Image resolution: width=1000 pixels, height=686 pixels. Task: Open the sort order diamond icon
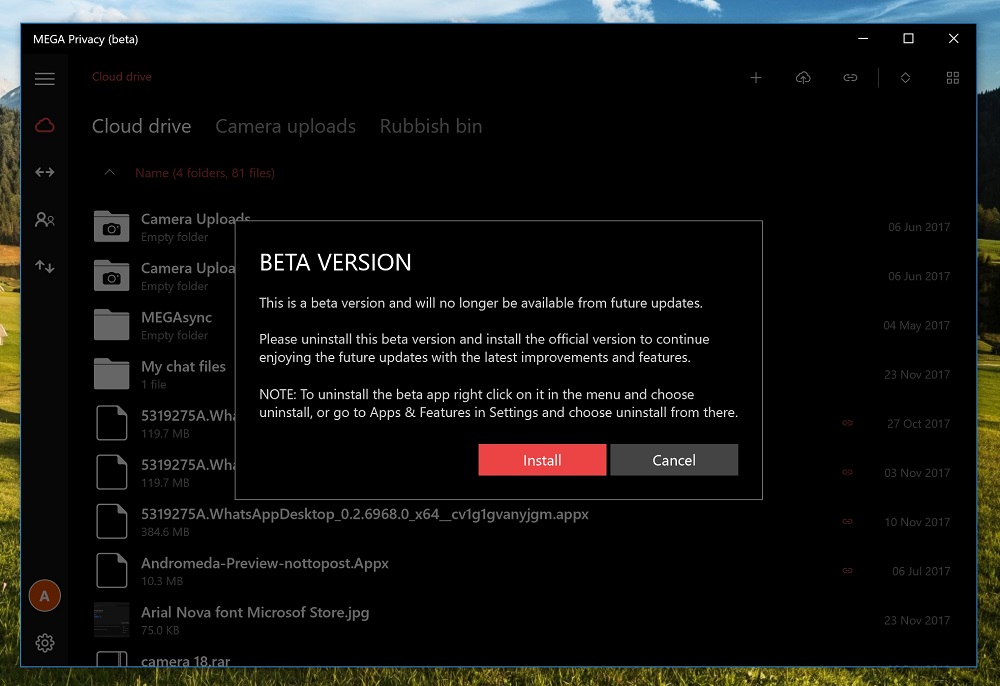point(906,78)
